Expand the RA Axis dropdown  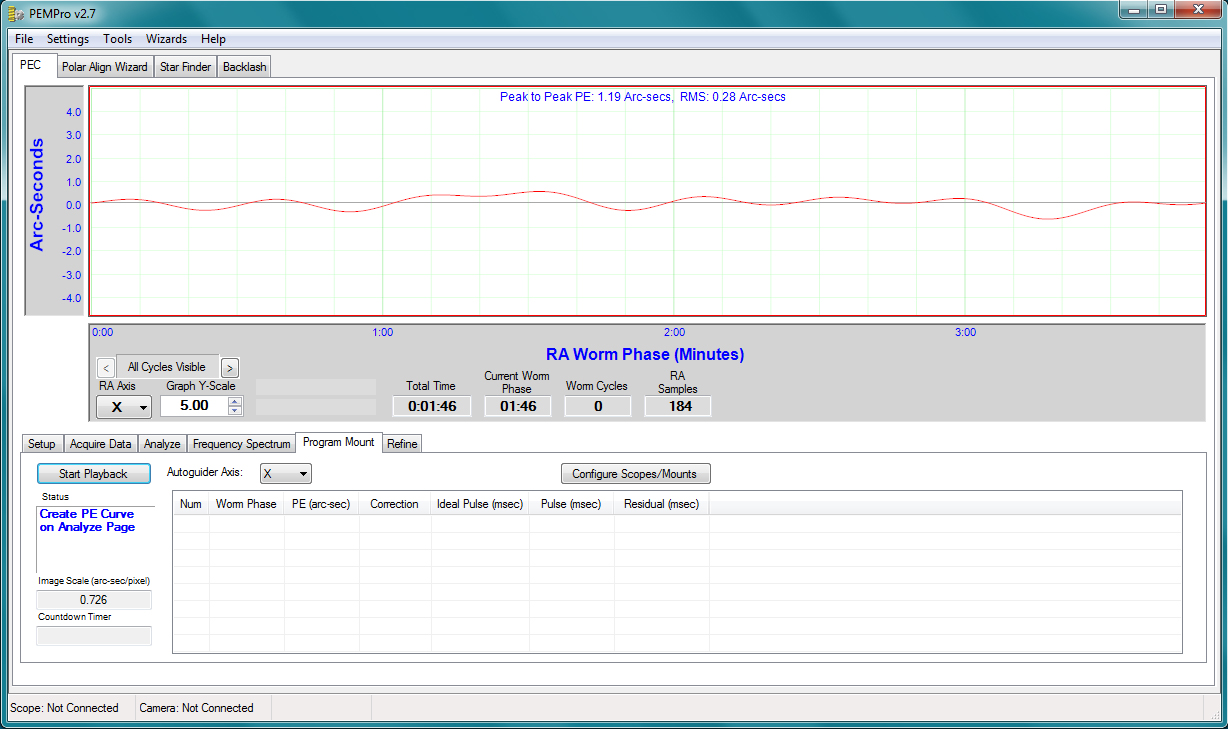(124, 407)
